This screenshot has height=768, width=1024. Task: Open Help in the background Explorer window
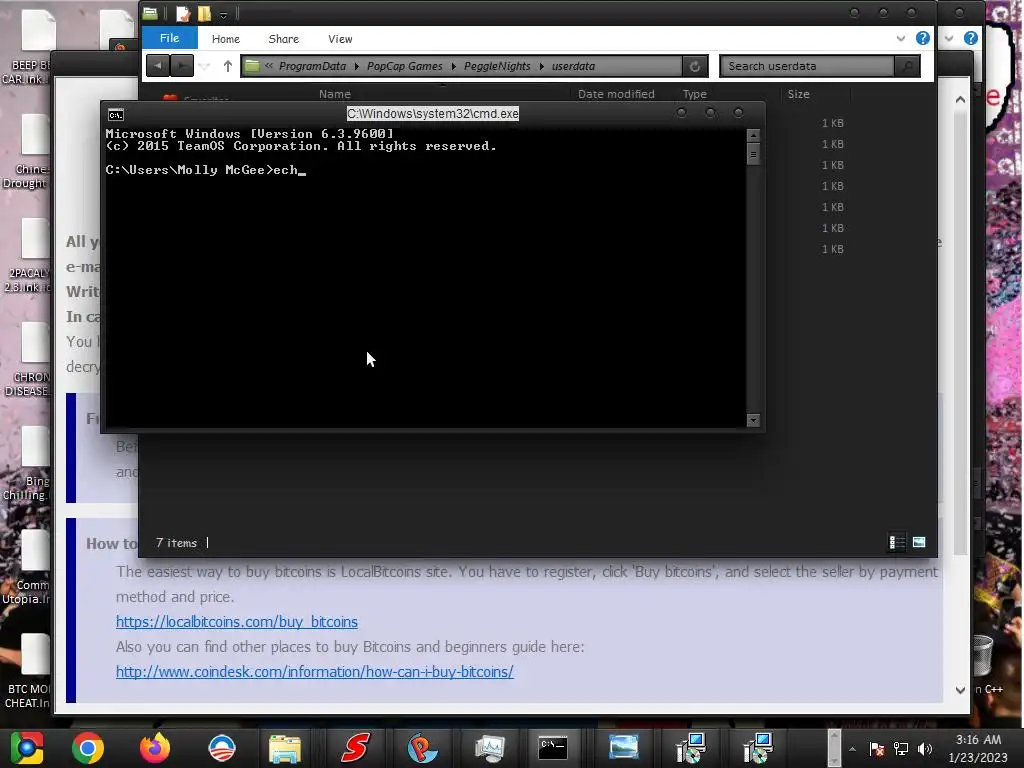coord(970,39)
